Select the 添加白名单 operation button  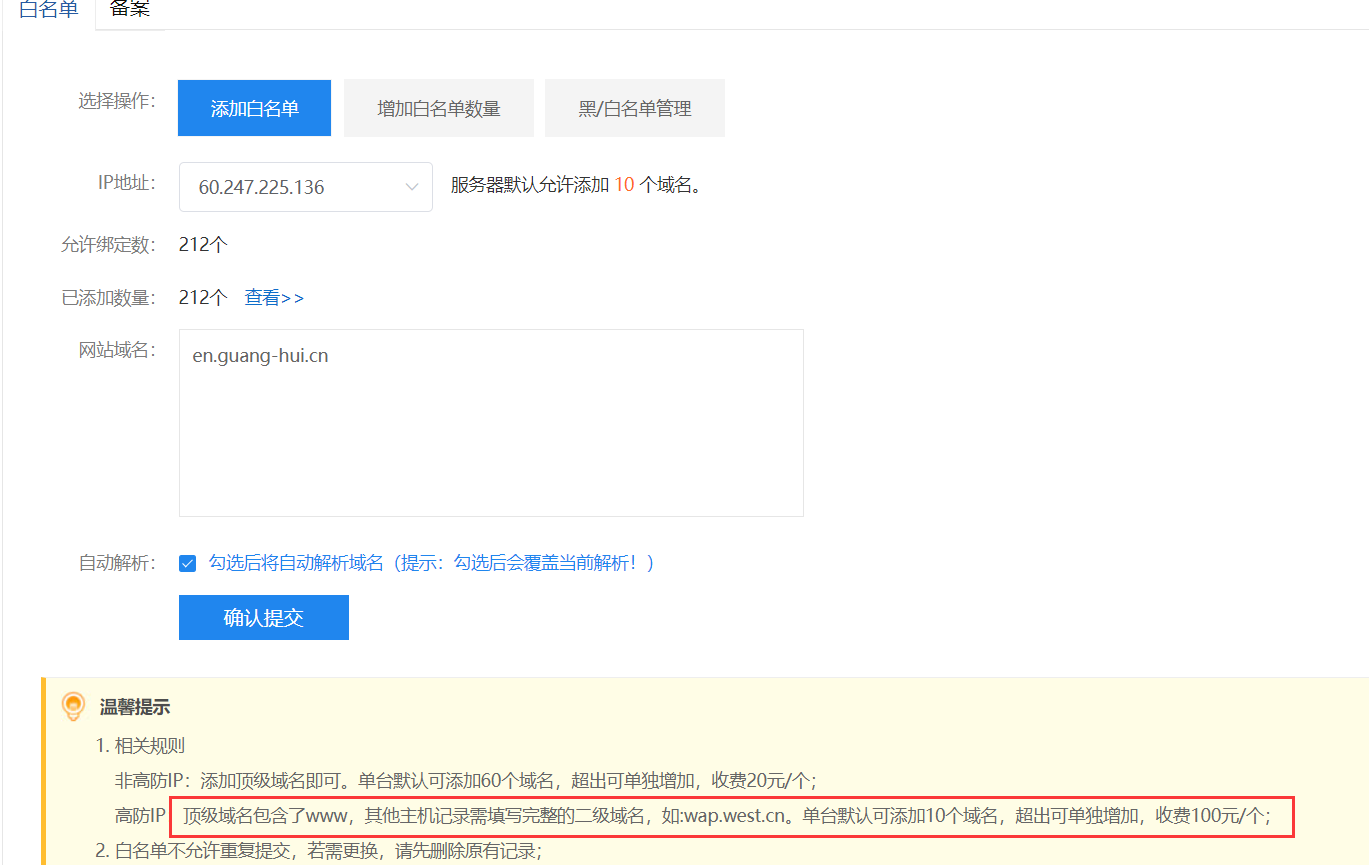coord(254,108)
